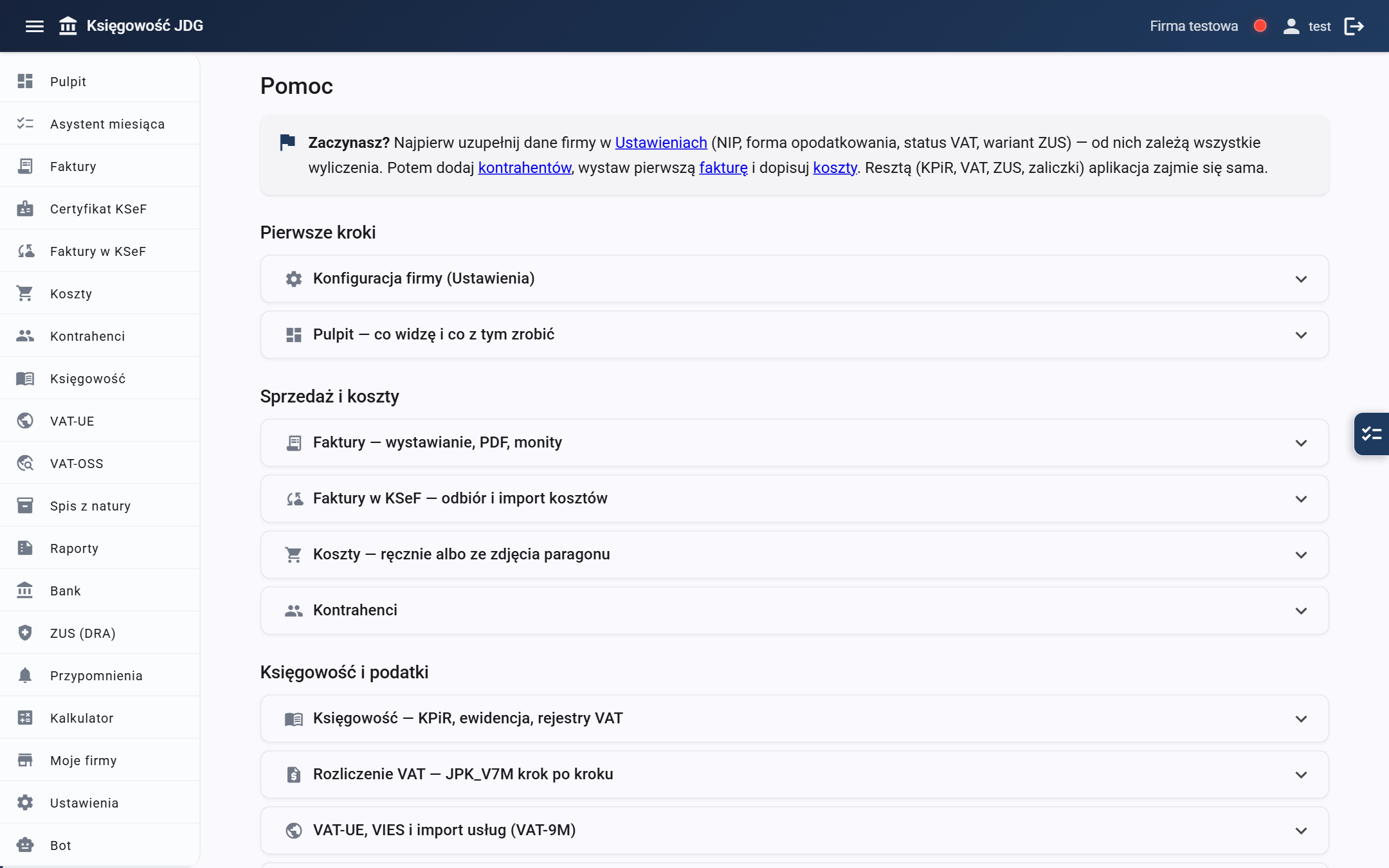Click the Kalkulator sidebar icon
The image size is (1389, 868).
click(25, 718)
